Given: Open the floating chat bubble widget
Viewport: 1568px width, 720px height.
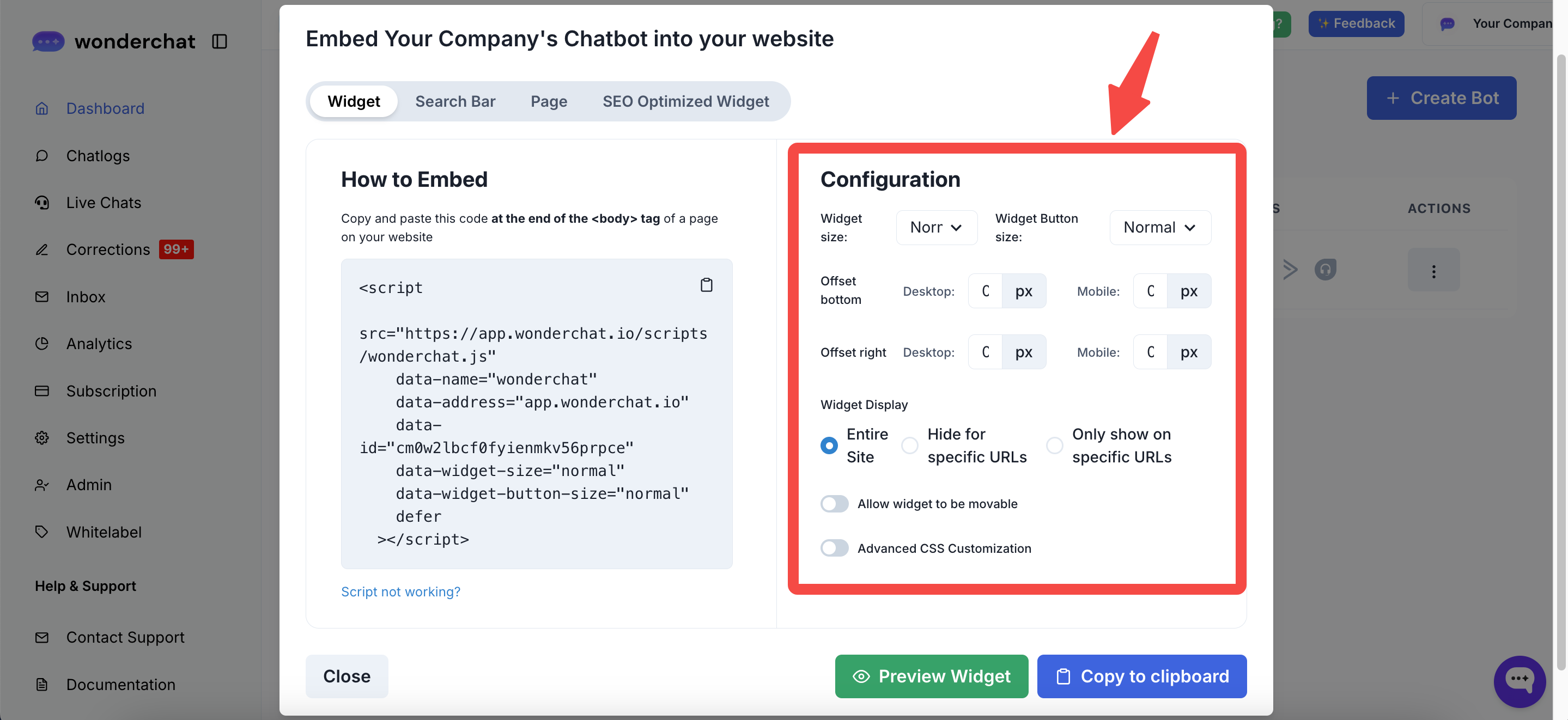Looking at the screenshot, I should [1519, 680].
